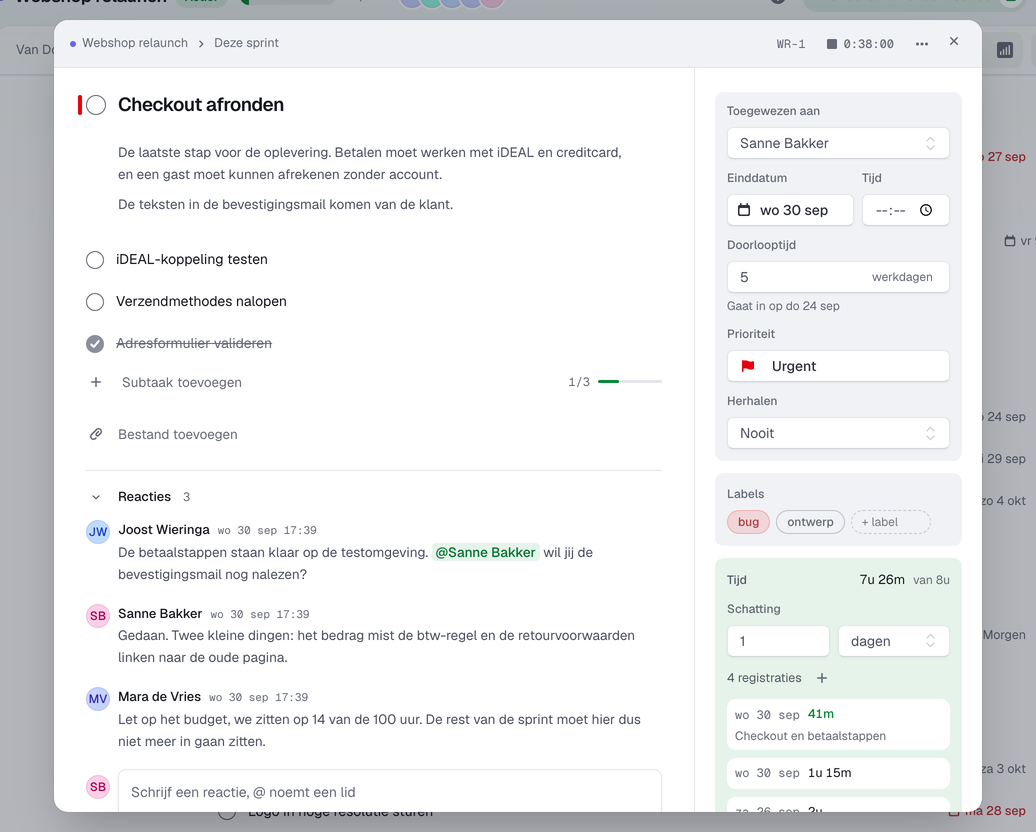This screenshot has height=832, width=1036.
Task: Click the red Urgent flag icon
Action: coord(748,366)
